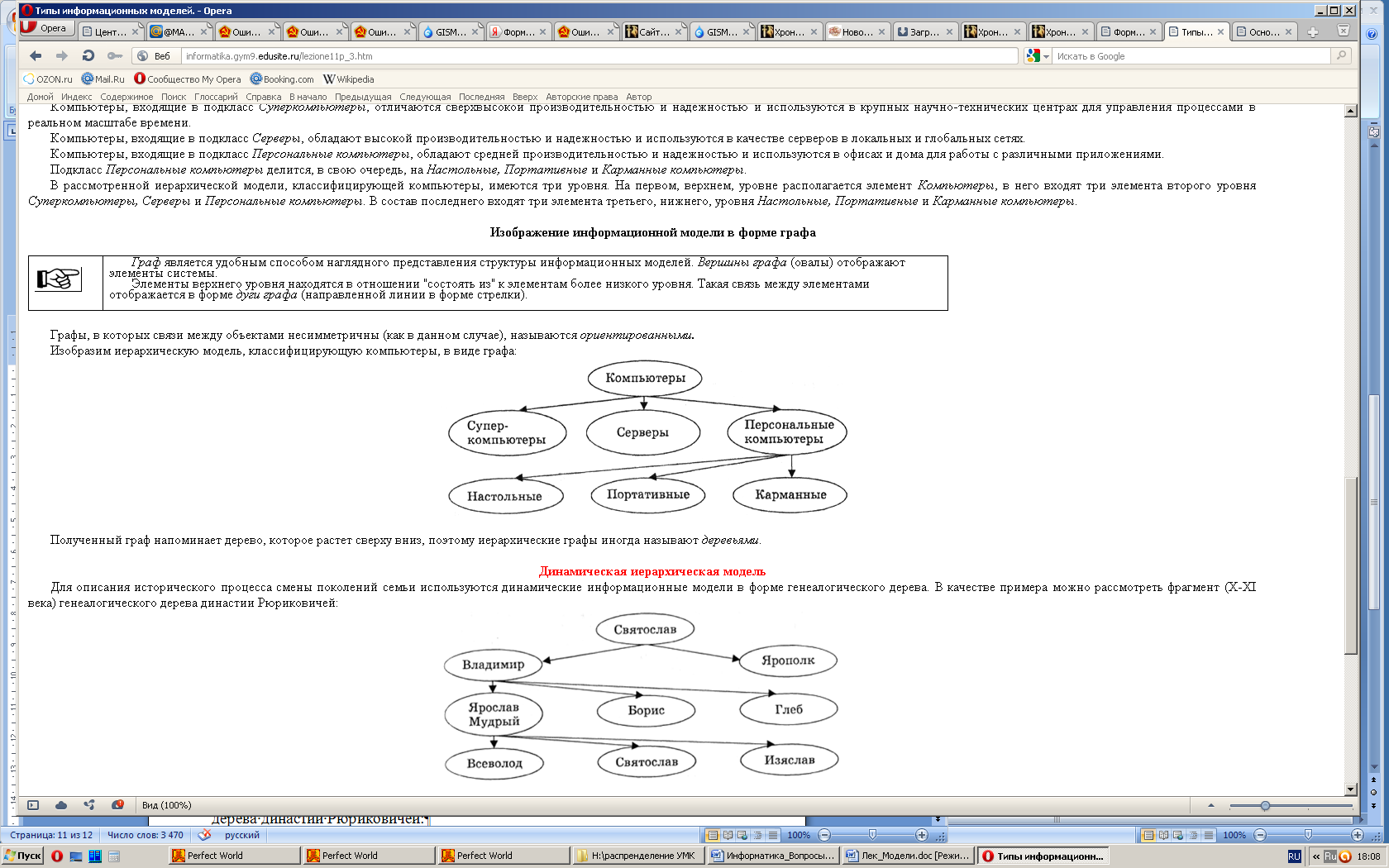Click the page scrollbar up arrow
Image resolution: width=1389 pixels, height=868 pixels.
1351,111
